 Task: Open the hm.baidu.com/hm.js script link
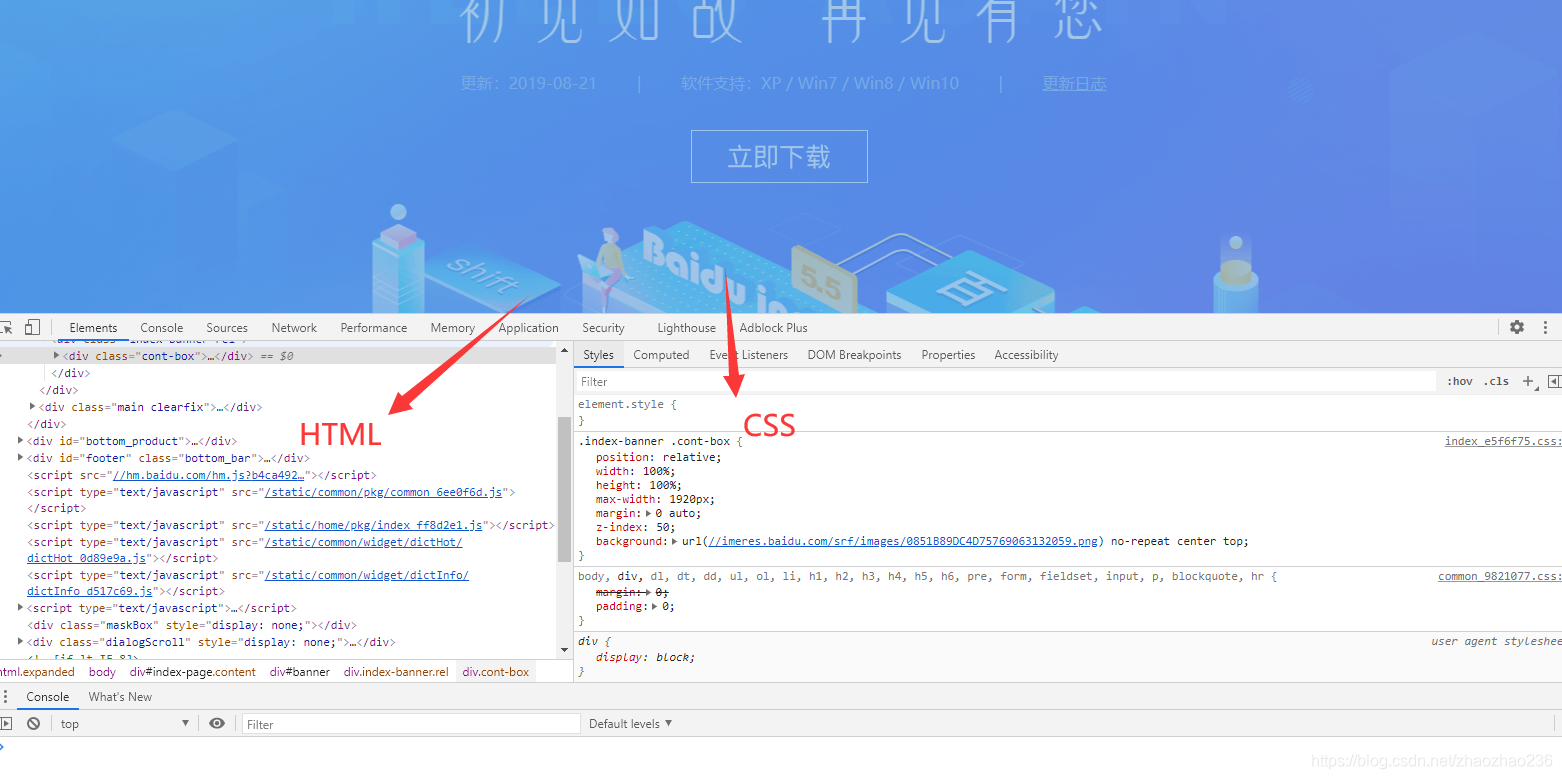coord(208,475)
